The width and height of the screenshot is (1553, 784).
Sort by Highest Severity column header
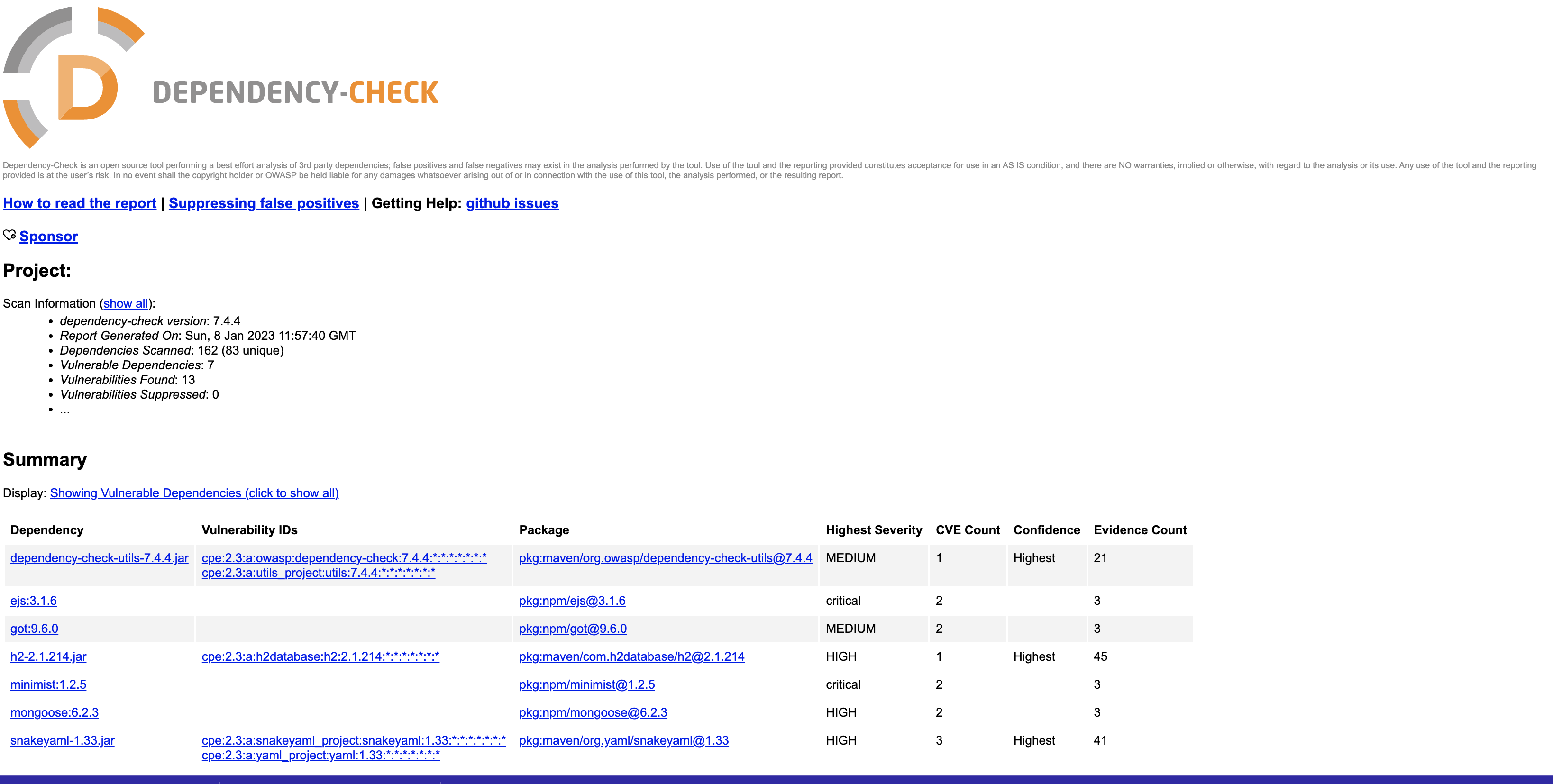(x=874, y=529)
